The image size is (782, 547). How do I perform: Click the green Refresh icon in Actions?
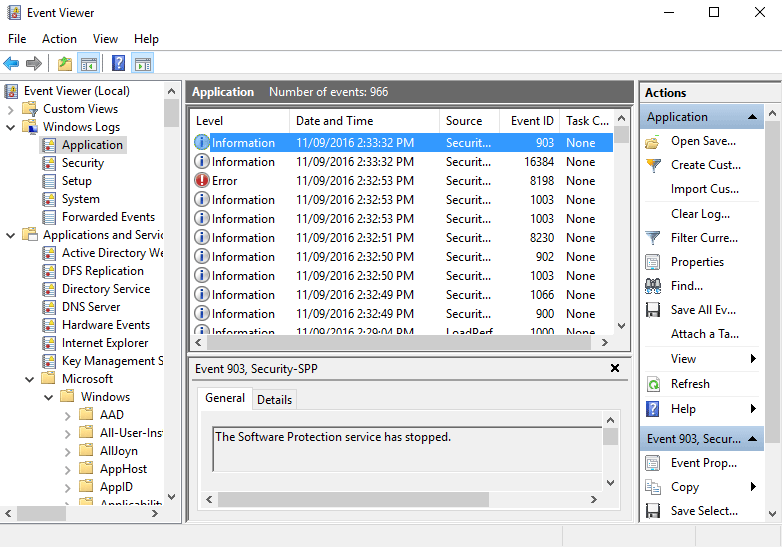tap(653, 384)
